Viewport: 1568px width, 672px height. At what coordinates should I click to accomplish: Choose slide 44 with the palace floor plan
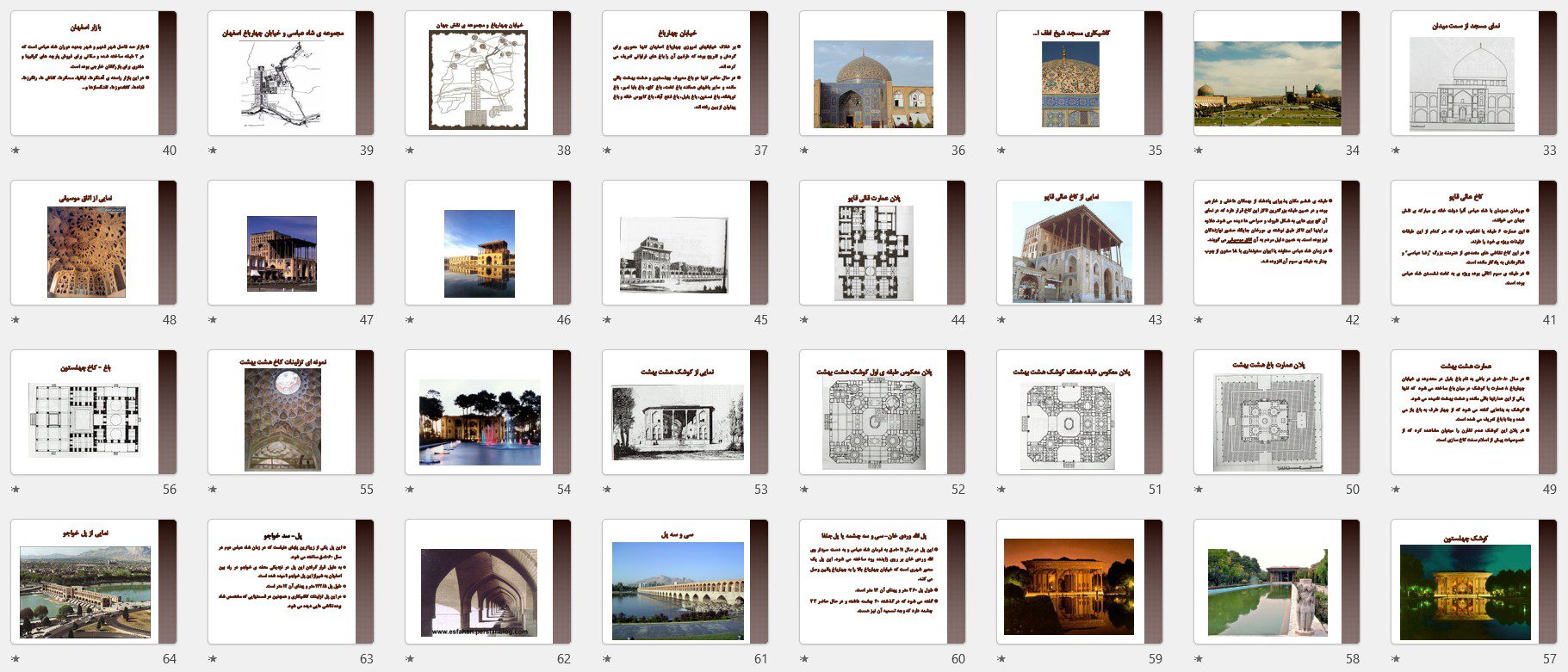click(x=882, y=243)
